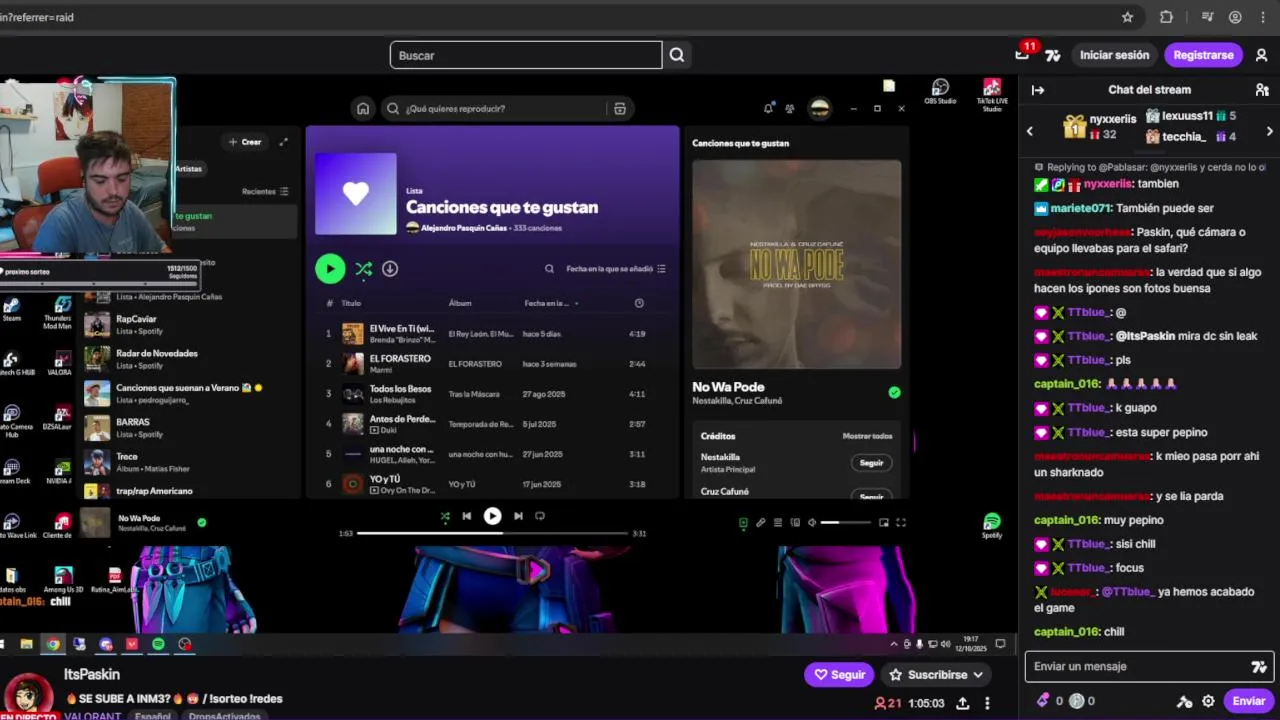Search within the playlist magnifier icon
Image resolution: width=1280 pixels, height=720 pixels.
(x=549, y=268)
